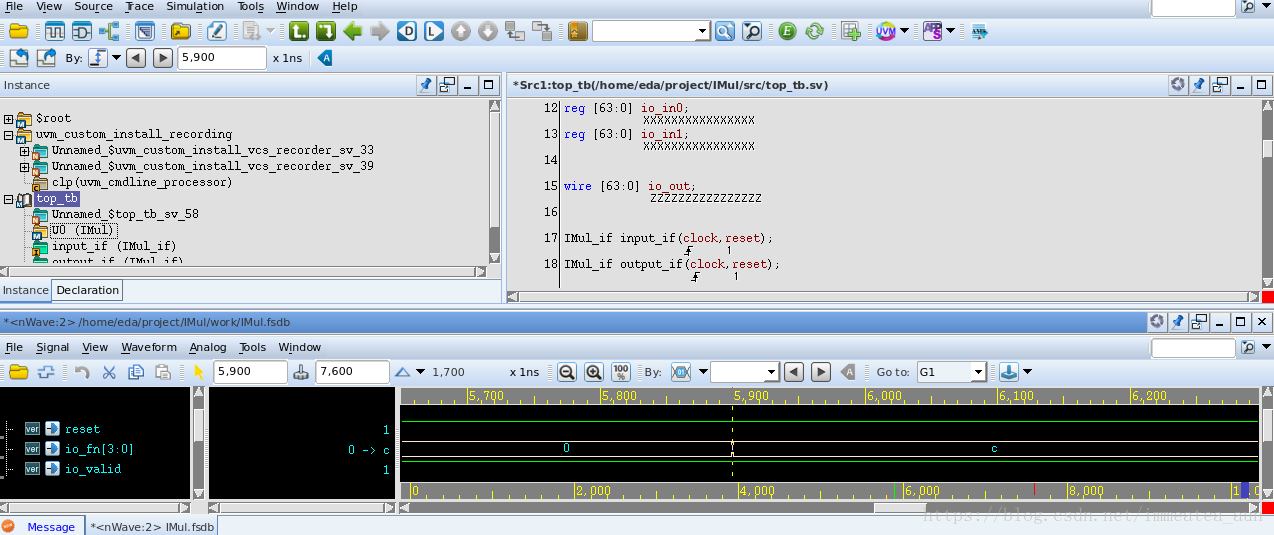Click the blue L load trace icon
This screenshot has width=1274, height=535.
pos(433,31)
